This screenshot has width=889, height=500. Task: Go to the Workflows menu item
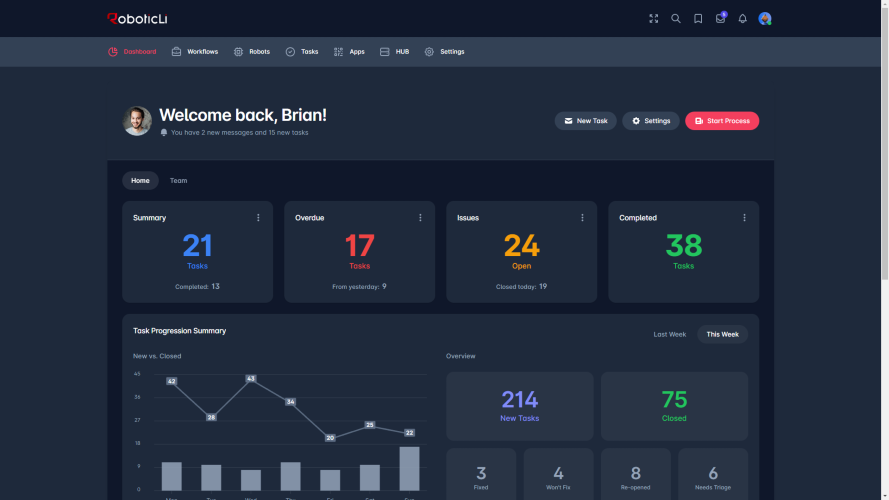[x=194, y=52]
